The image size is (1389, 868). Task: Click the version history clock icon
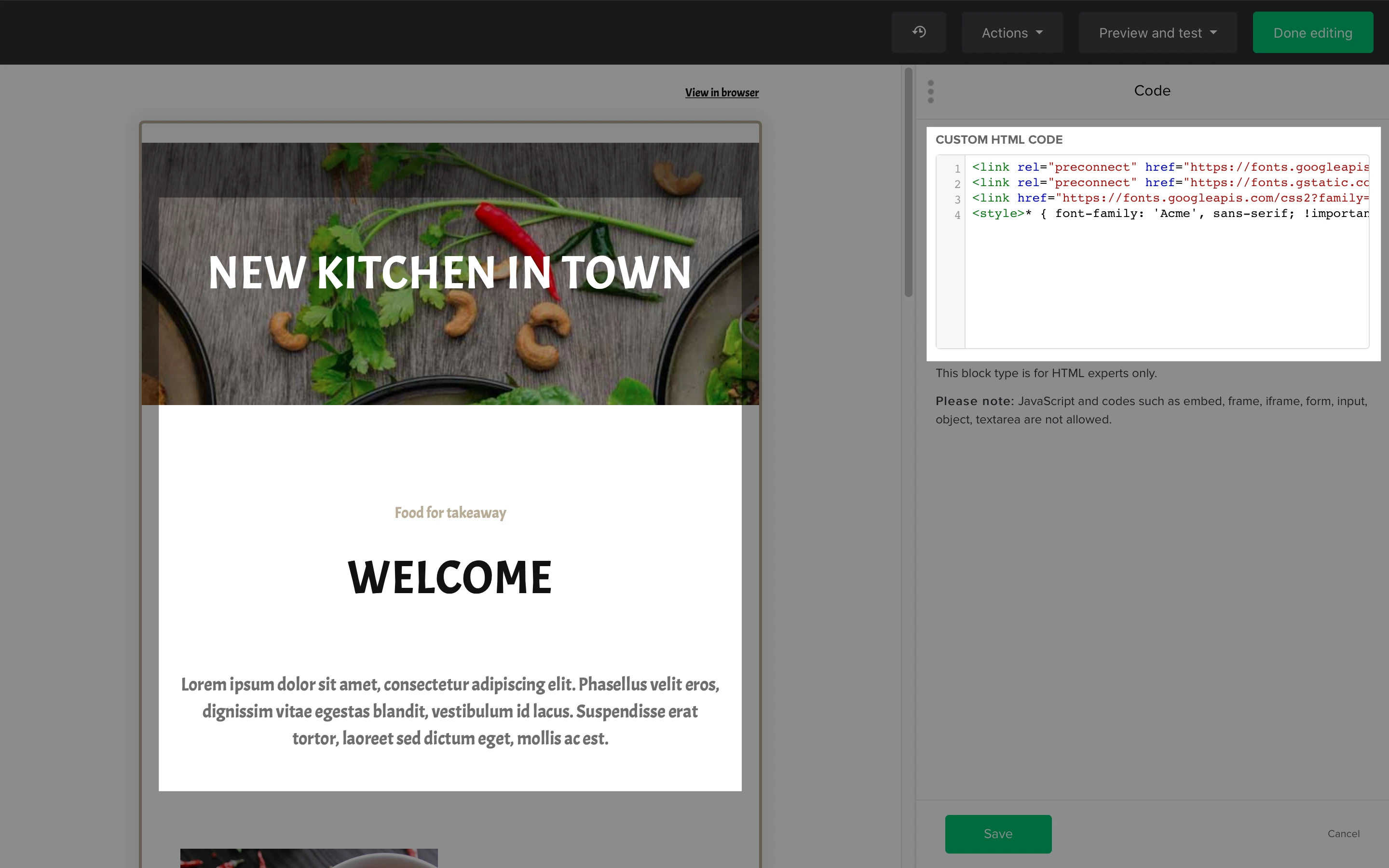pyautogui.click(x=918, y=32)
